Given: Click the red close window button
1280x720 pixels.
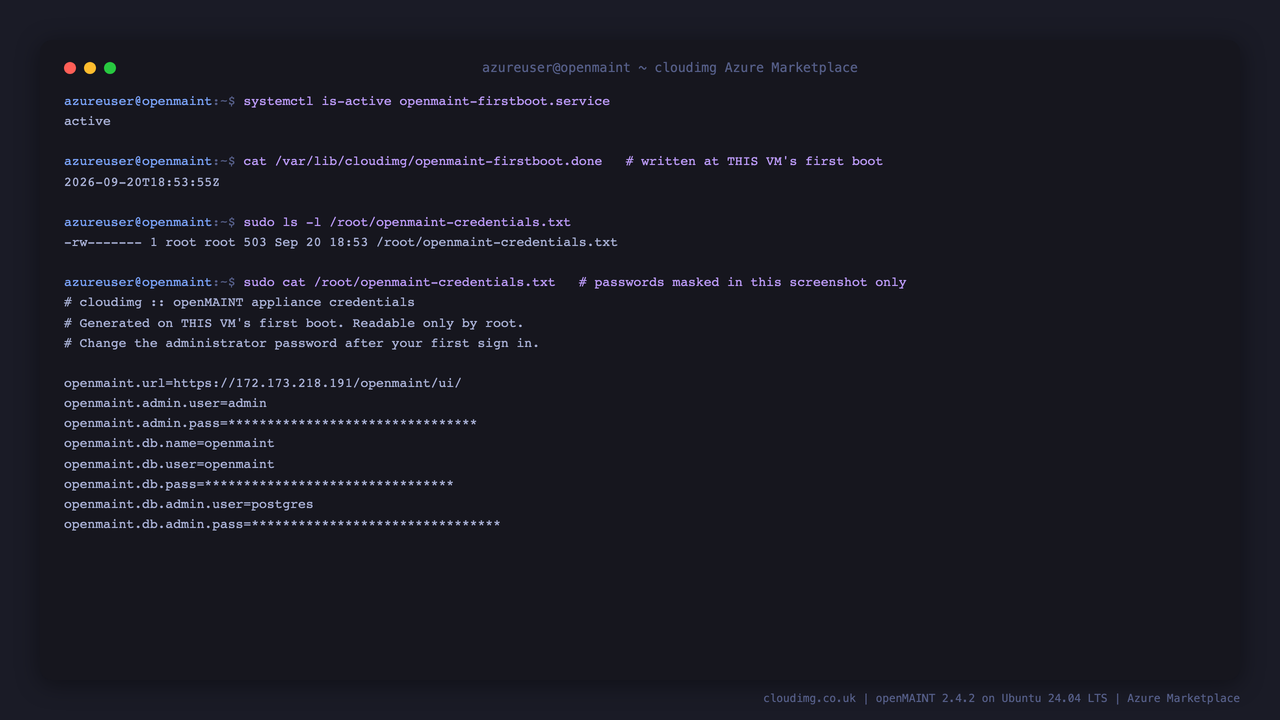Looking at the screenshot, I should pyautogui.click(x=70, y=68).
